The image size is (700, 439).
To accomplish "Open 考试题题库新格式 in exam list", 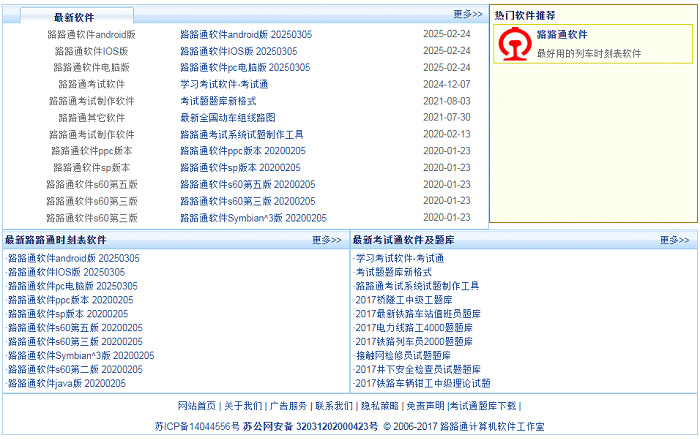I will [394, 272].
